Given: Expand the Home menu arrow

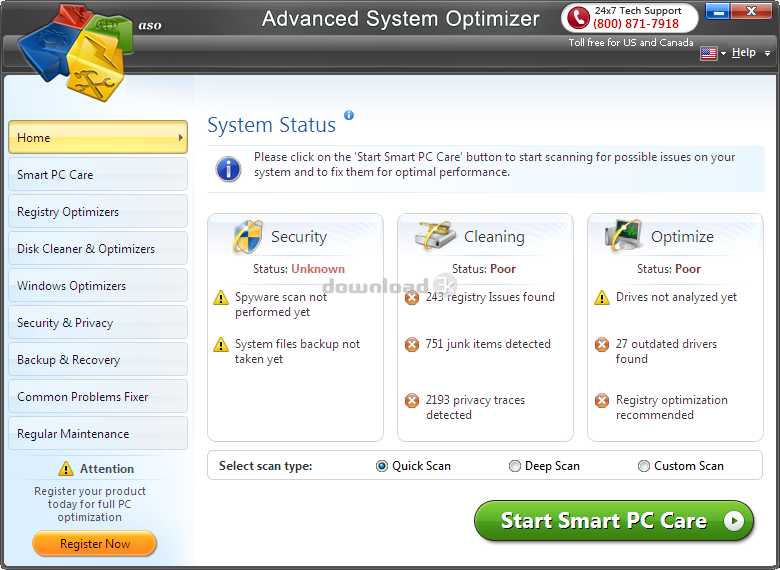Looking at the screenshot, I should [181, 137].
